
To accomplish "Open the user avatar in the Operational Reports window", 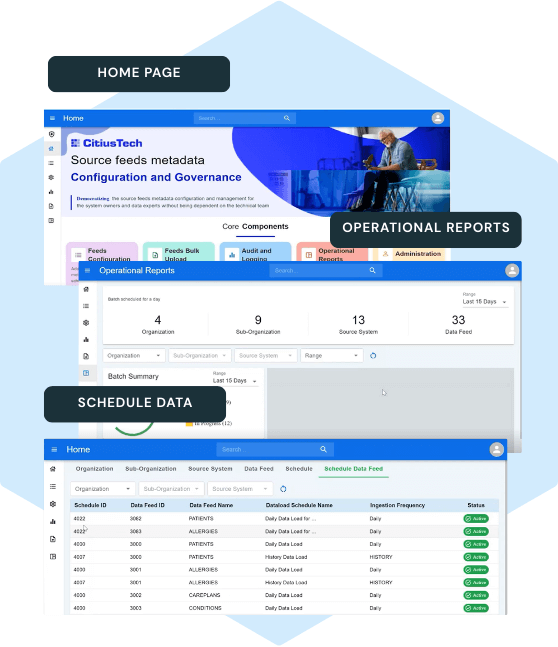I will coord(512,270).
